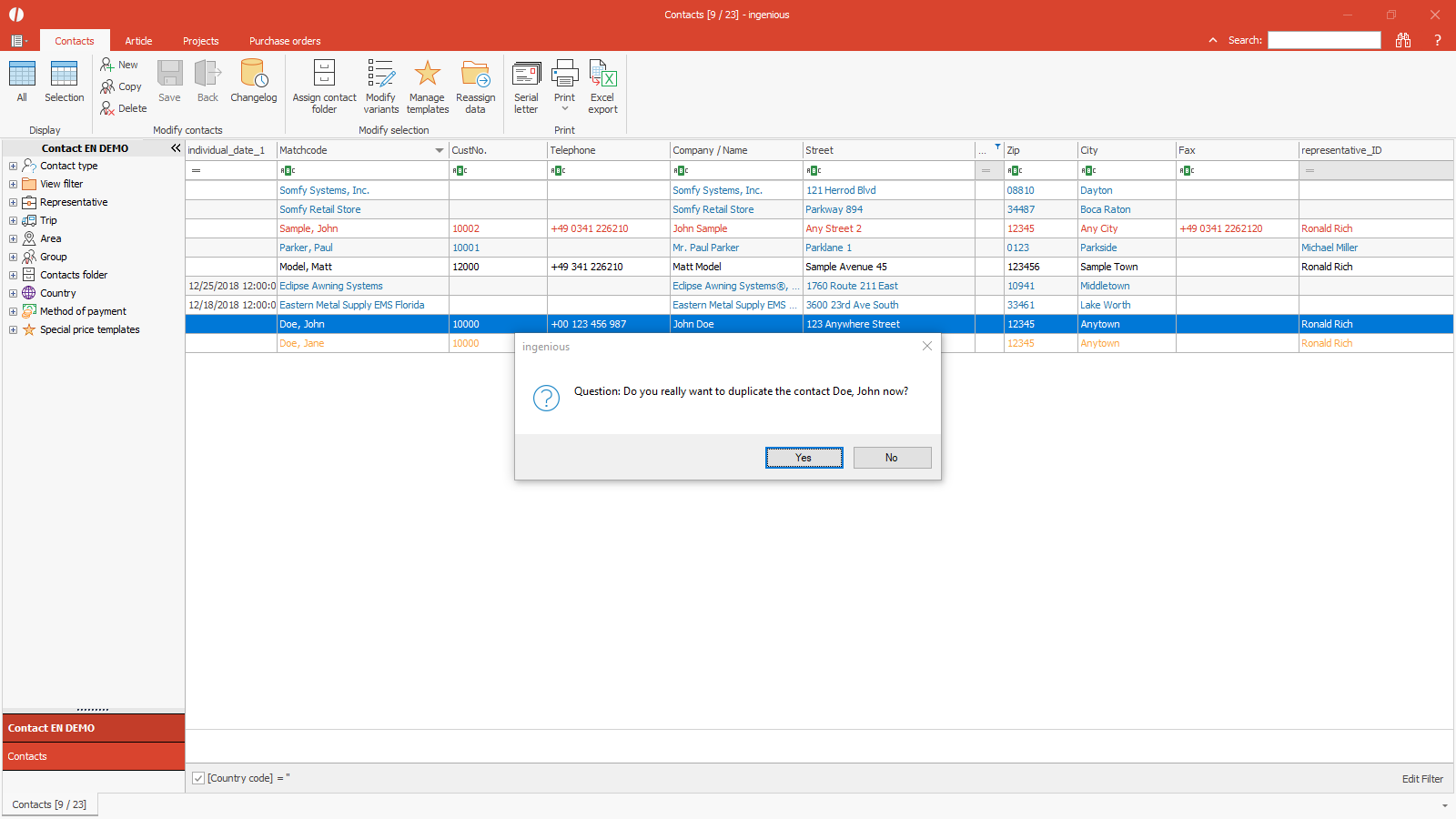Toggle the Country code filter checkbox
This screenshot has height=819, width=1456.
coord(198,778)
